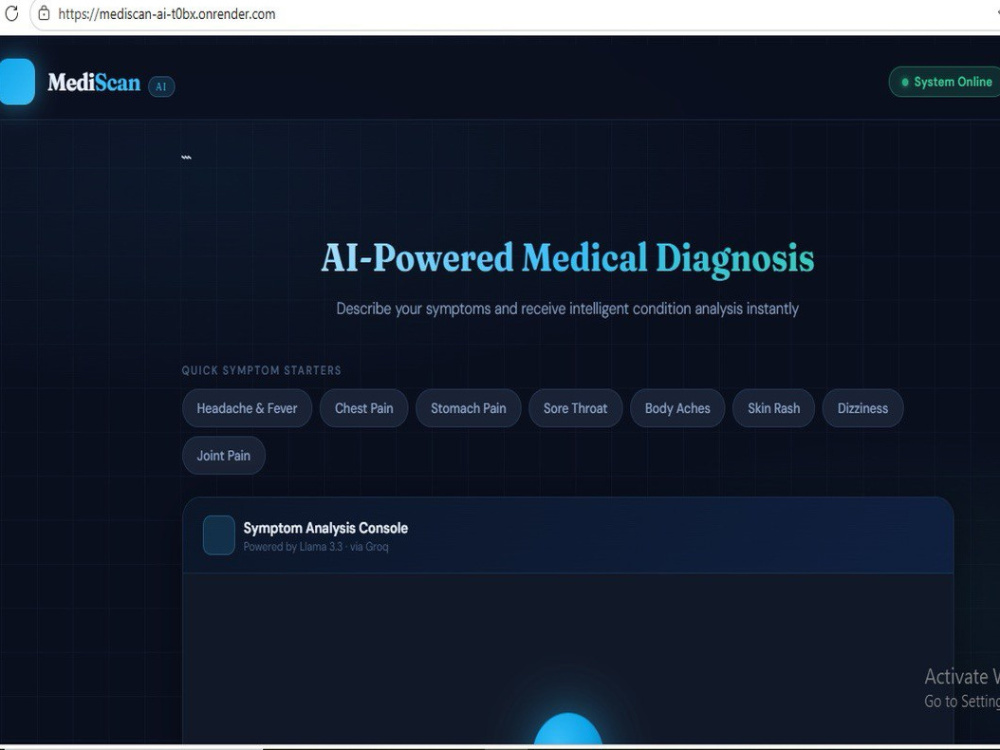Click the 'AI-Powered Medical Diagnosis' heading
The width and height of the screenshot is (1000, 750).
pyautogui.click(x=567, y=258)
